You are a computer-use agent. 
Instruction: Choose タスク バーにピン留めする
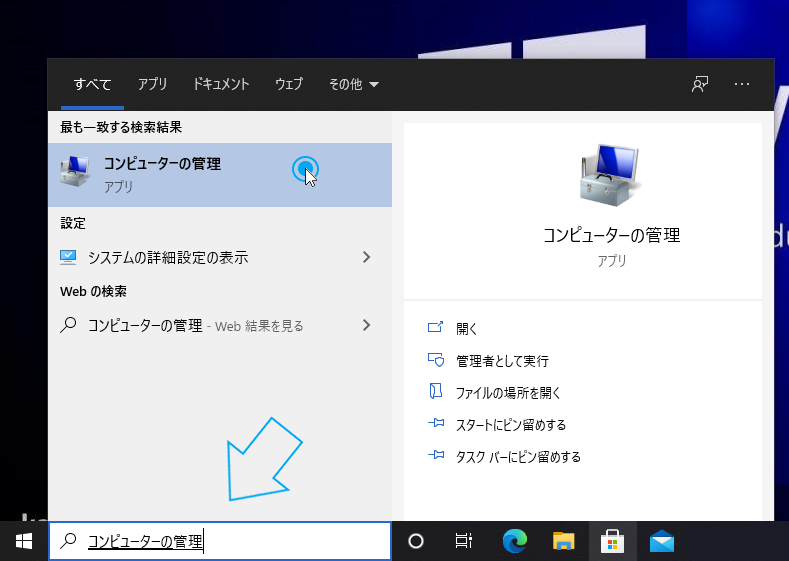518,457
